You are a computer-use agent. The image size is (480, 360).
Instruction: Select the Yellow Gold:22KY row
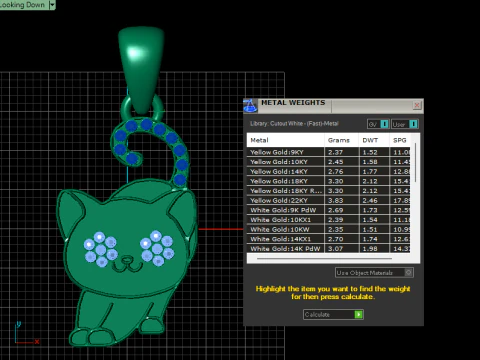click(328, 201)
